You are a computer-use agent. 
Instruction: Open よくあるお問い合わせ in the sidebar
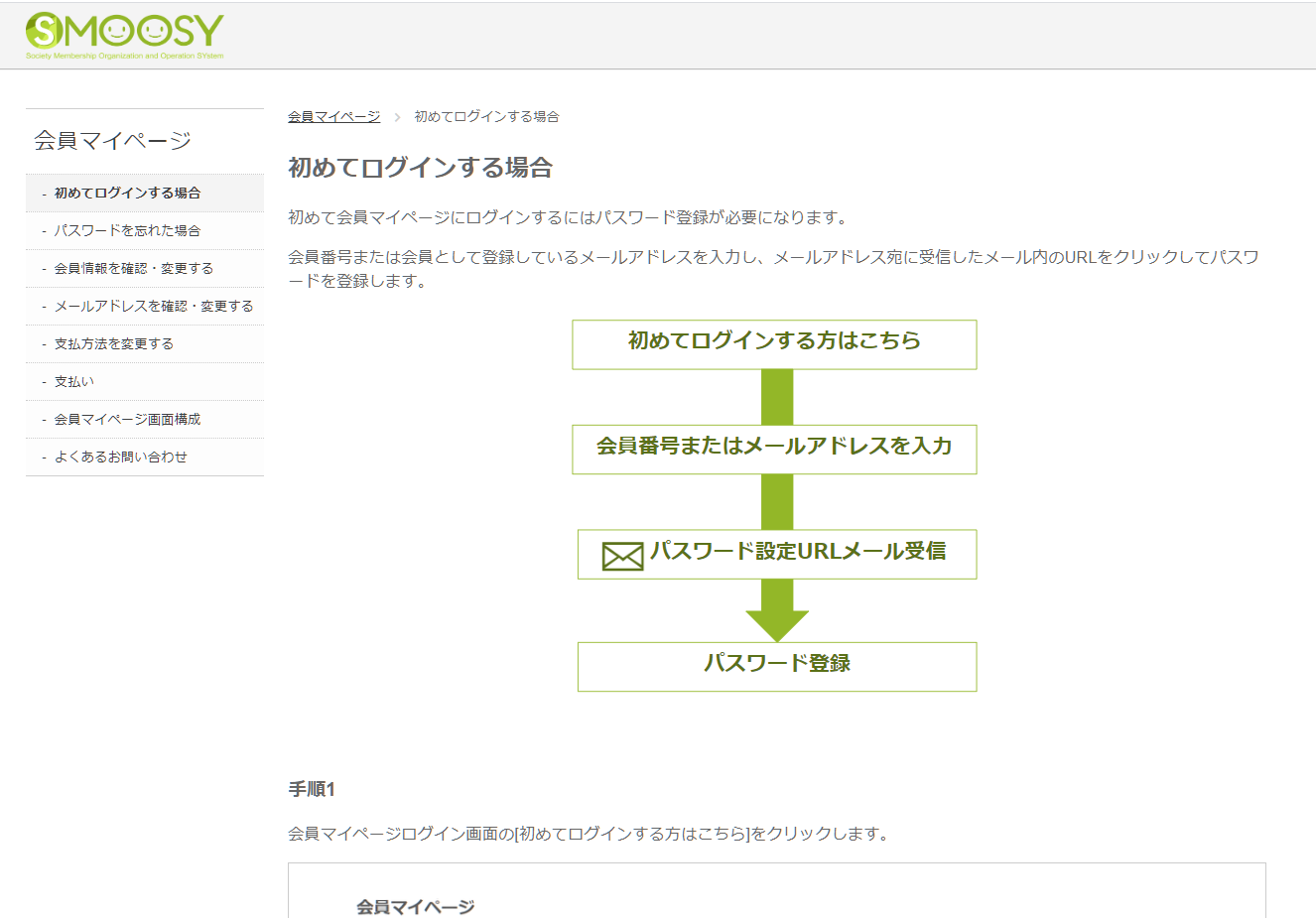coord(145,457)
